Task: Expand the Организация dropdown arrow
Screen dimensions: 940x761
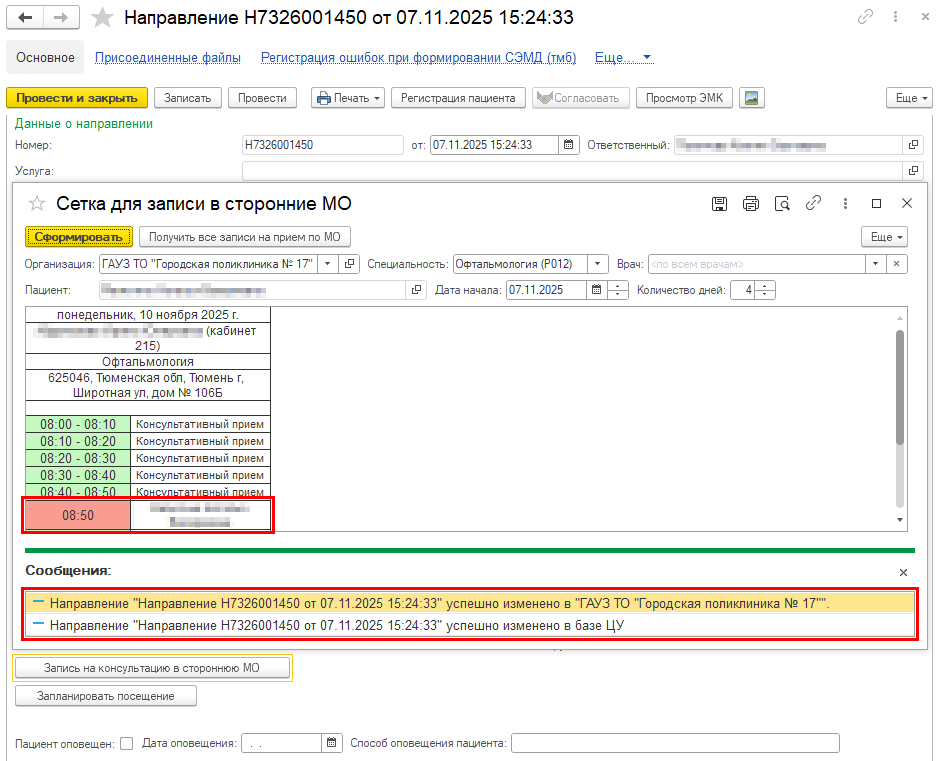Action: 327,264
